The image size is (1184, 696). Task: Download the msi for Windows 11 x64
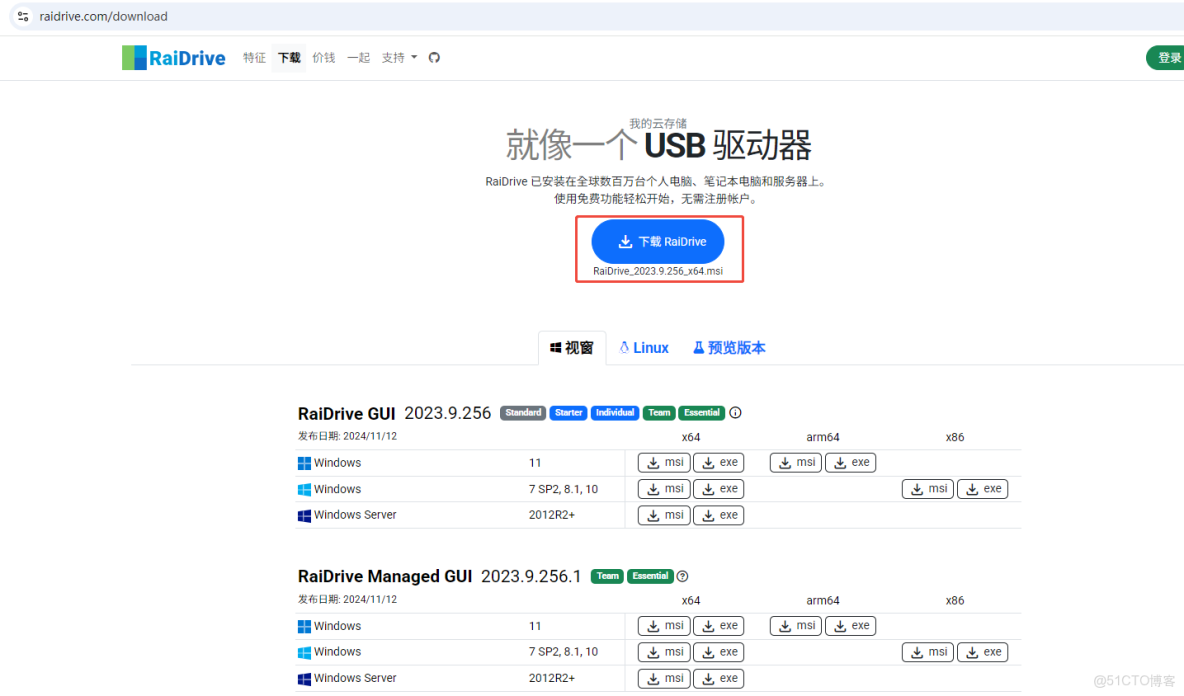coord(663,462)
